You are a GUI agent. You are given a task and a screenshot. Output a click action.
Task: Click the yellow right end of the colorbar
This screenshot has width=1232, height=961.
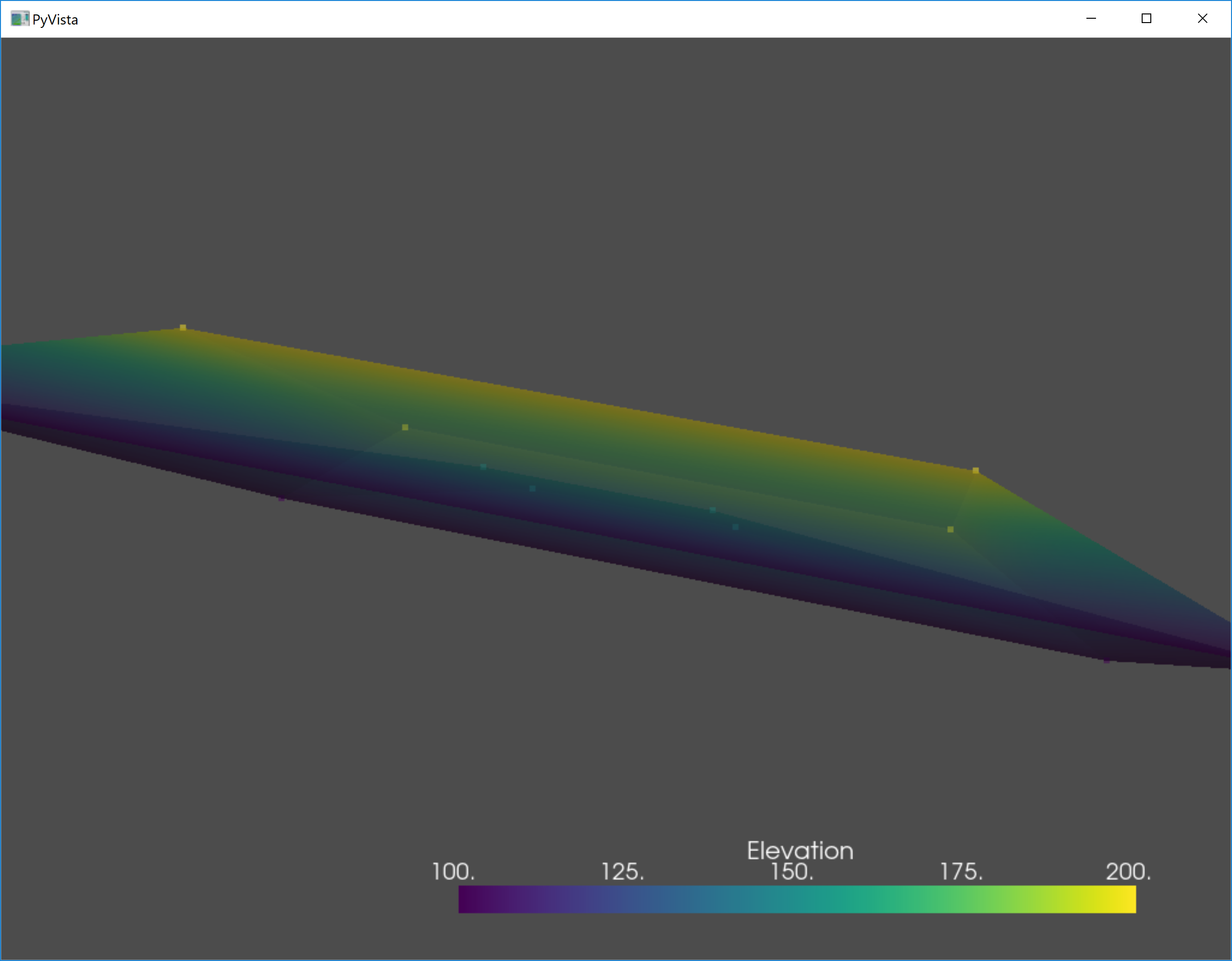1125,899
